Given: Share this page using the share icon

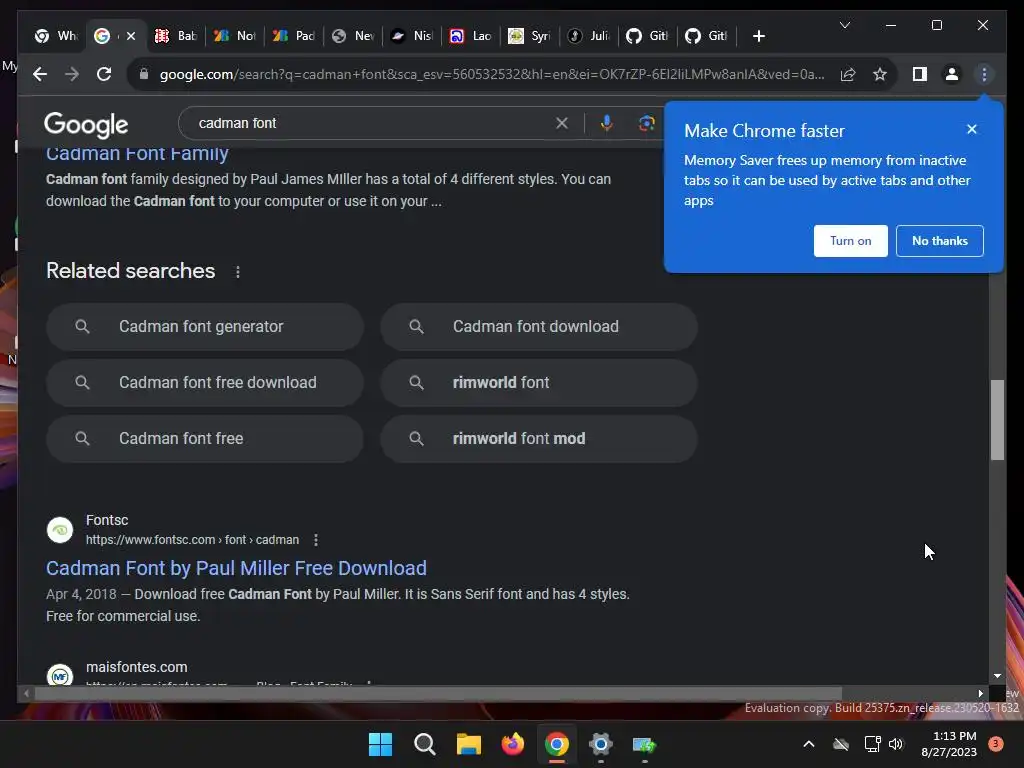Looking at the screenshot, I should point(848,74).
